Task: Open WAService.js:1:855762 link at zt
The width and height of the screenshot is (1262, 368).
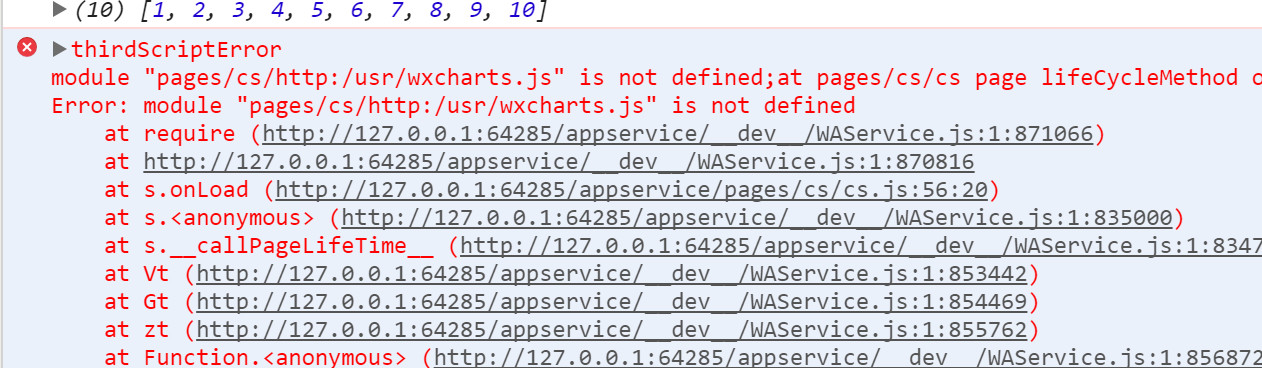Action: (613, 330)
